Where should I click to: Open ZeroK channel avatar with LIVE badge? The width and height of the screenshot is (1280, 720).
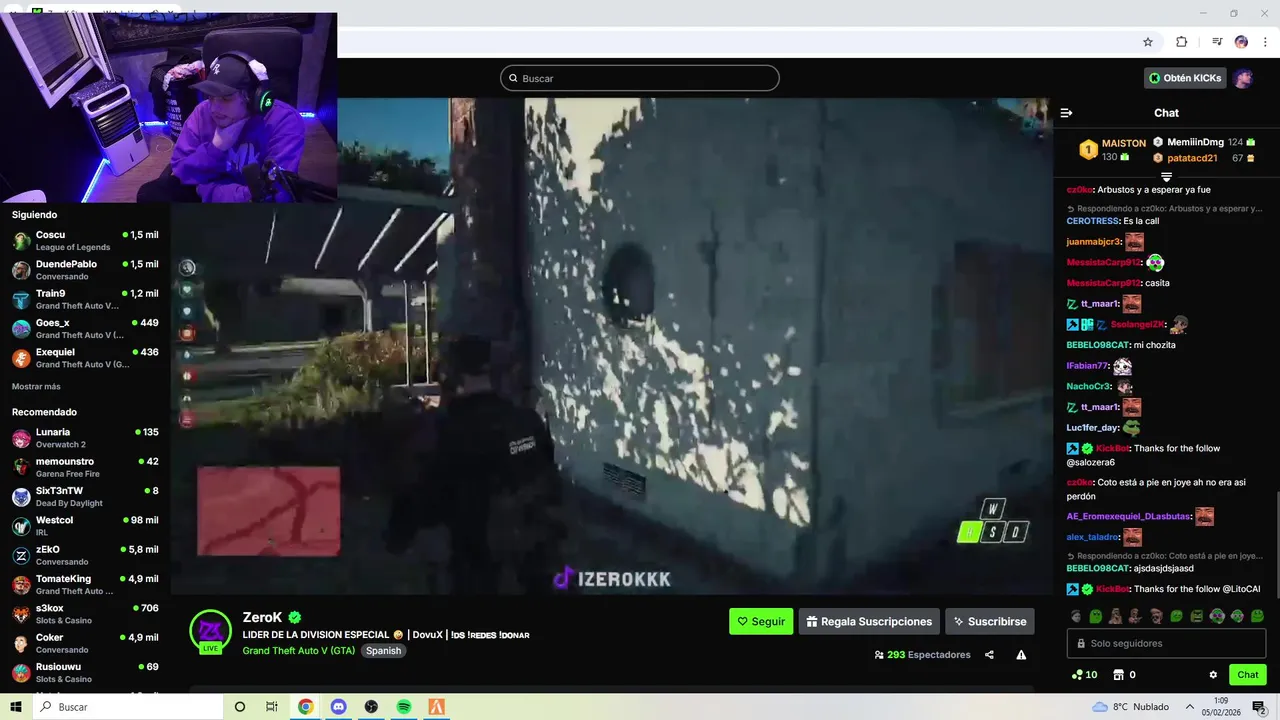pyautogui.click(x=210, y=631)
